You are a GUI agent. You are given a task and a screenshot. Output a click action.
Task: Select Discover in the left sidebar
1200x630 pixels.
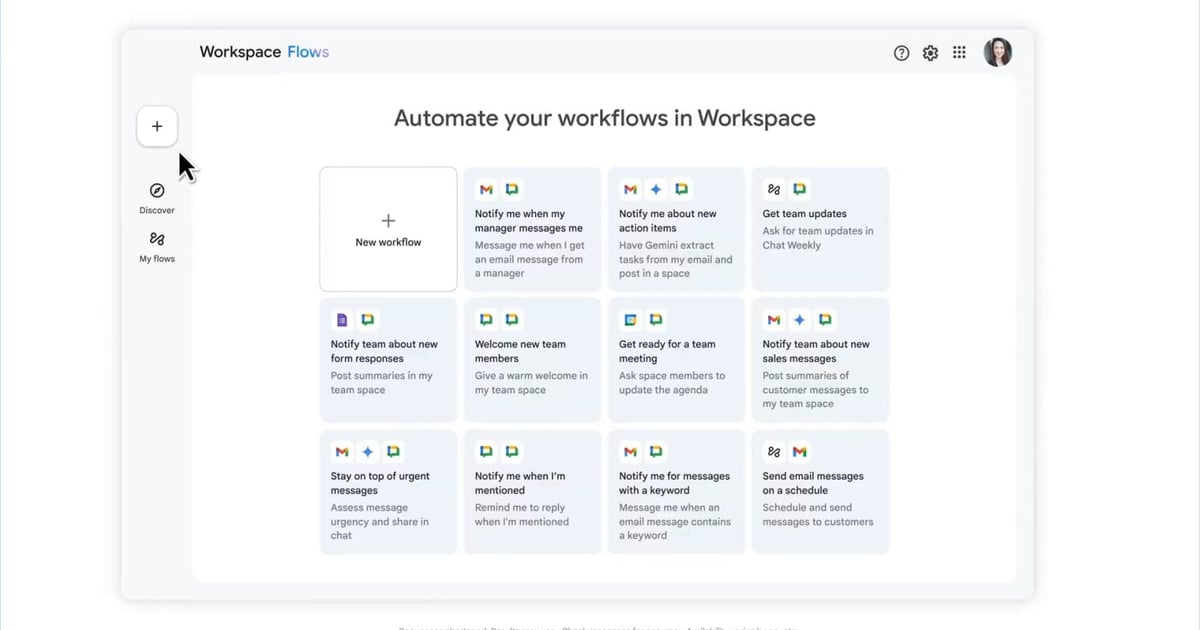click(x=157, y=197)
